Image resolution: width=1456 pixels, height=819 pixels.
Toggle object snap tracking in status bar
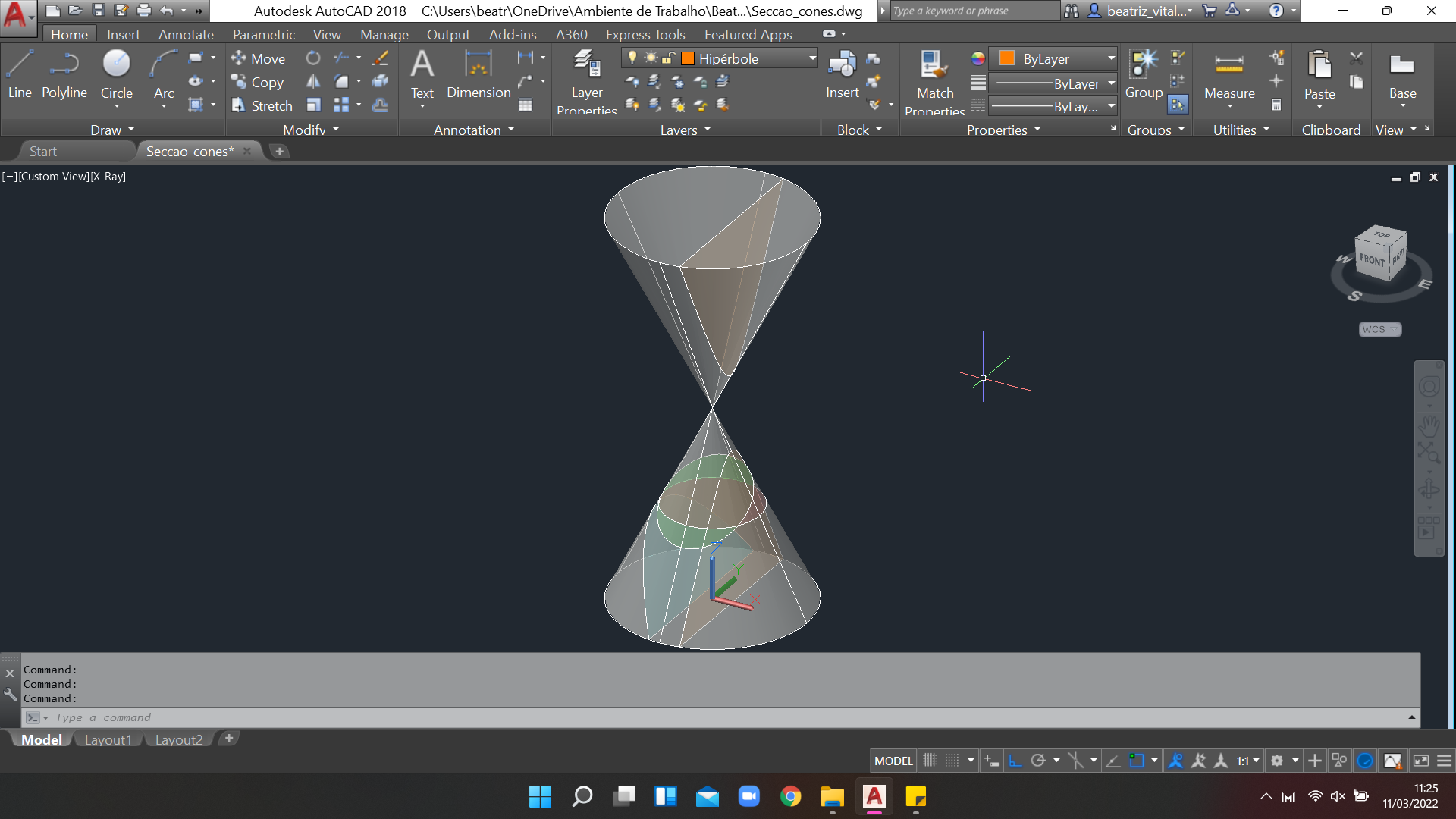pyautogui.click(x=1113, y=760)
